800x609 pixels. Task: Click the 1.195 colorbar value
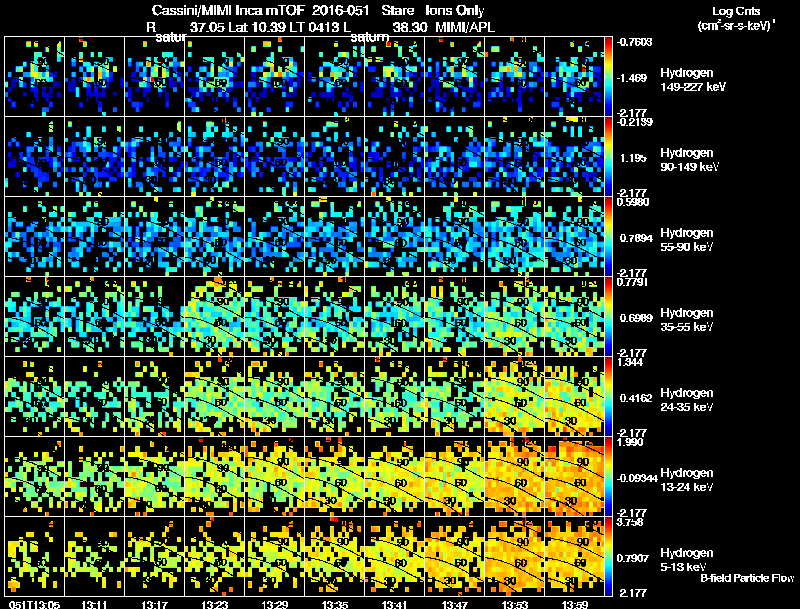[633, 158]
